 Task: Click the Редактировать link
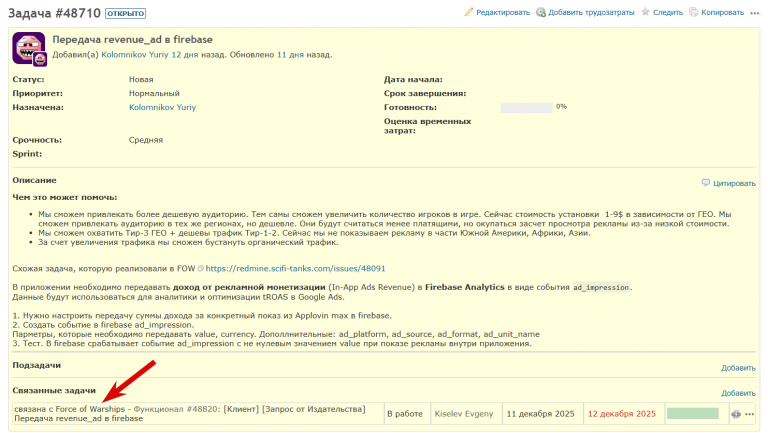[x=503, y=12]
